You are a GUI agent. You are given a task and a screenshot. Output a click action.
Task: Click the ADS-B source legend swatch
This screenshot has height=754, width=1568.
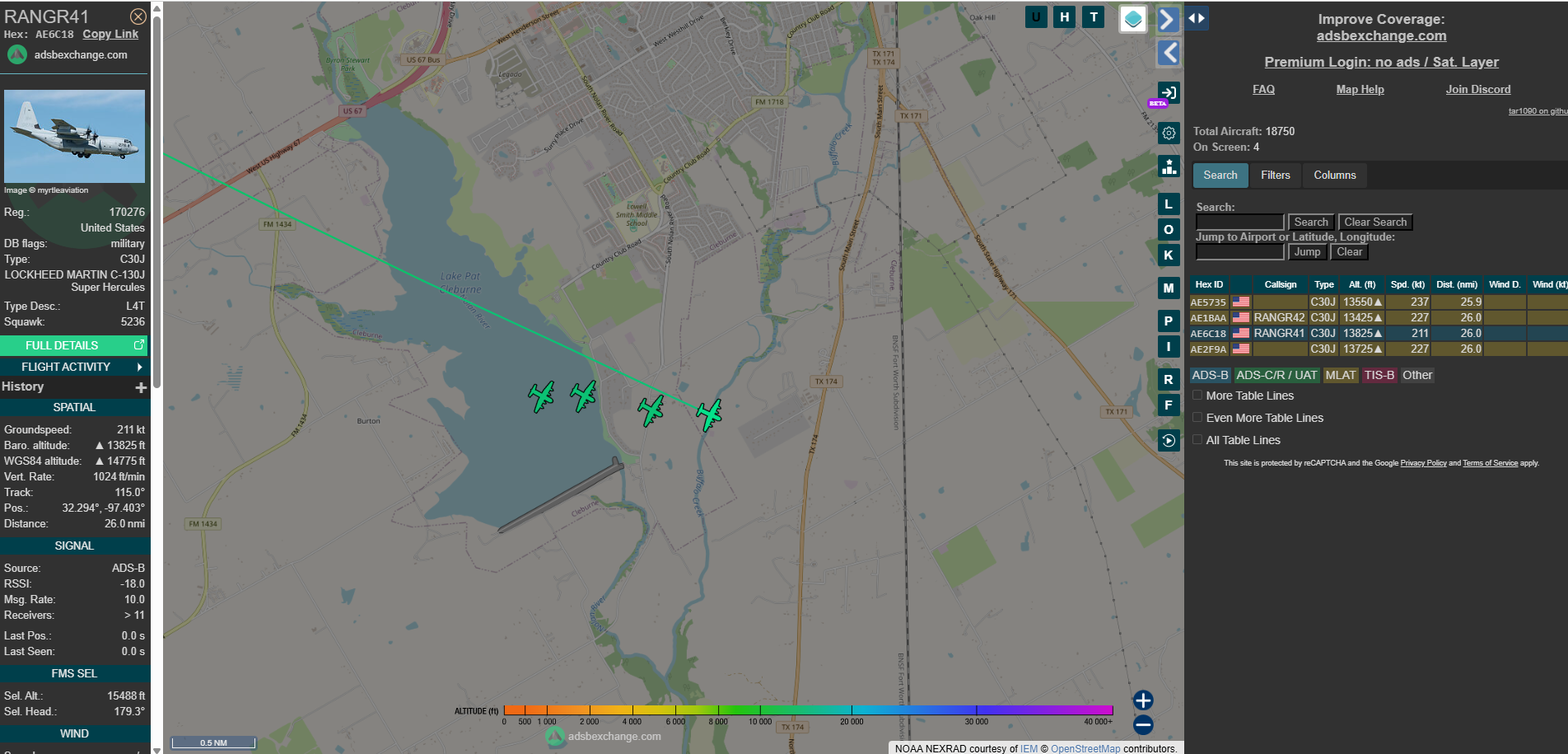1211,376
